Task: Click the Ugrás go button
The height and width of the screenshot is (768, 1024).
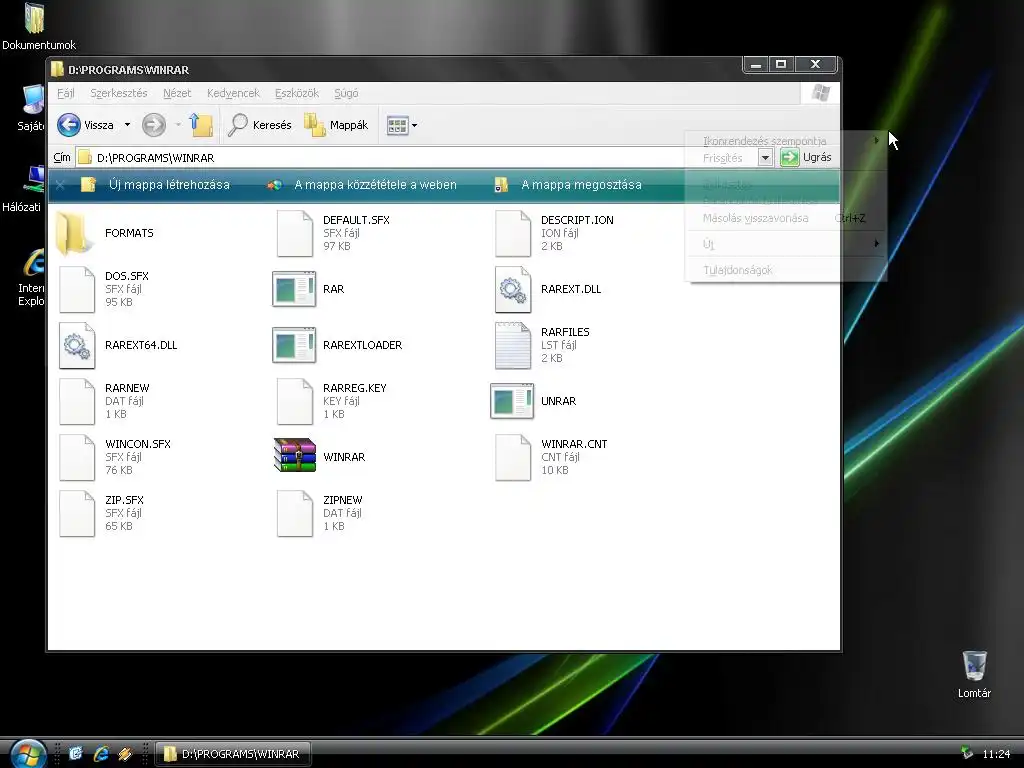Action: tap(805, 157)
